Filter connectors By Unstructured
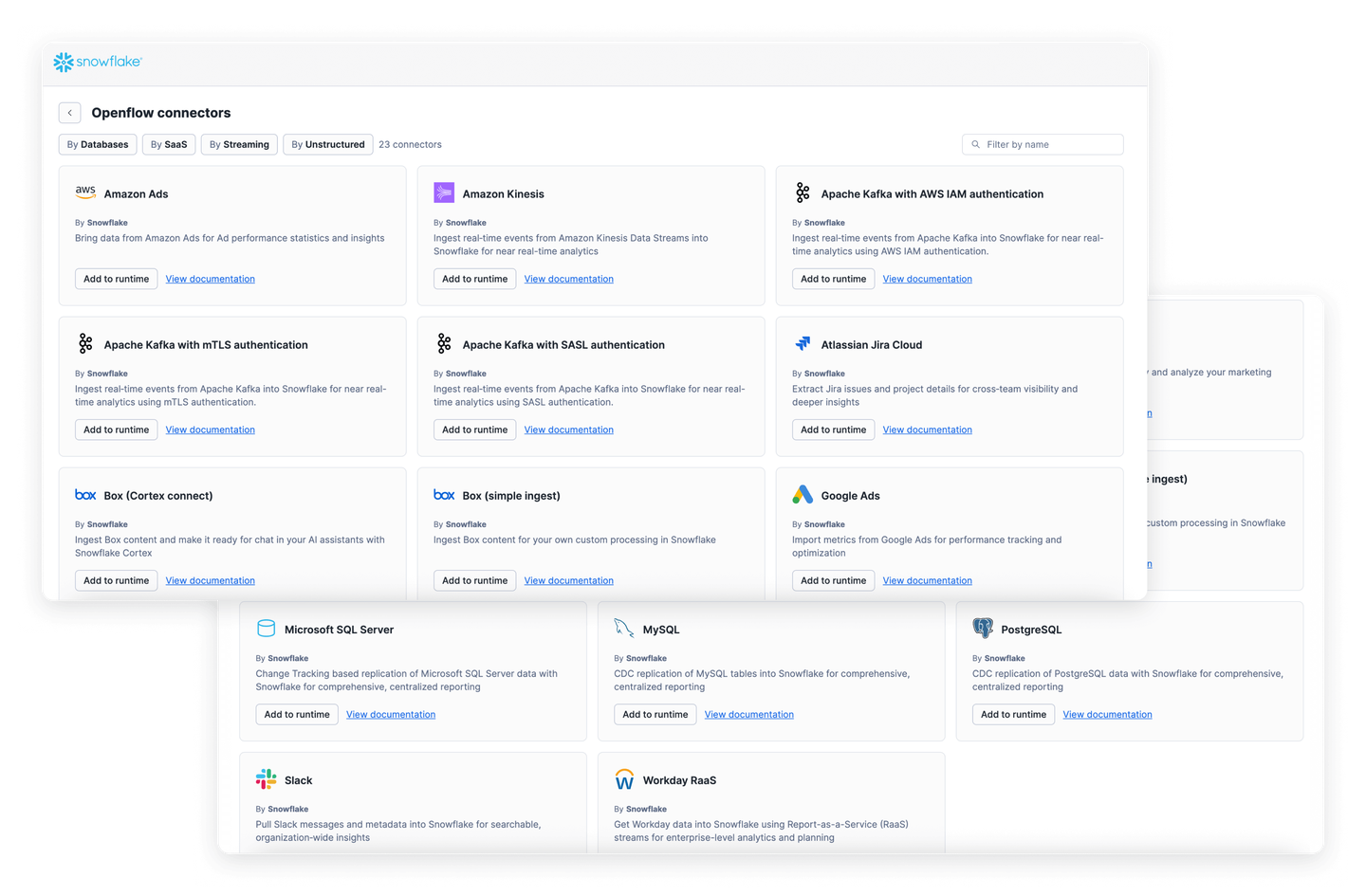Screen dimensions: 1366x896 pos(328,145)
